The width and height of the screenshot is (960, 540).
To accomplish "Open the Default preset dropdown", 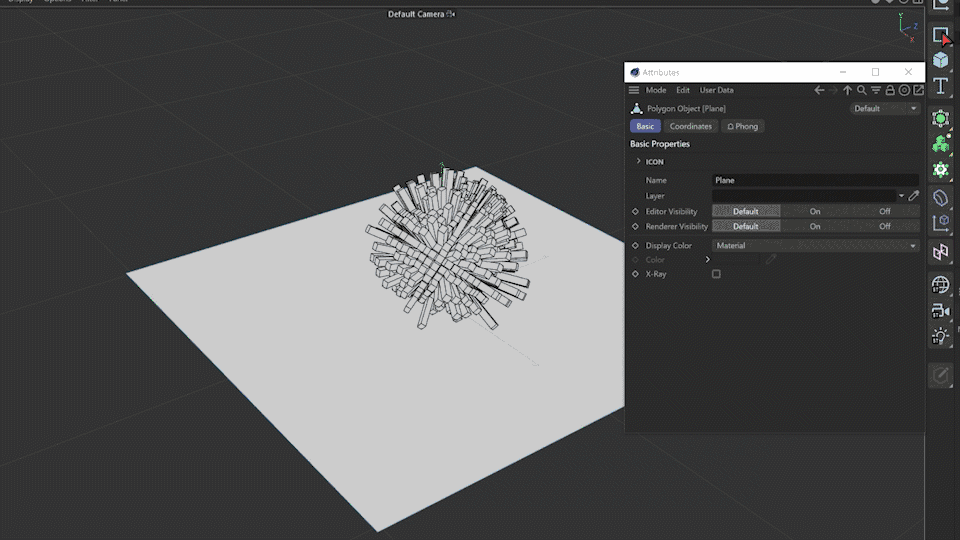I will point(884,108).
